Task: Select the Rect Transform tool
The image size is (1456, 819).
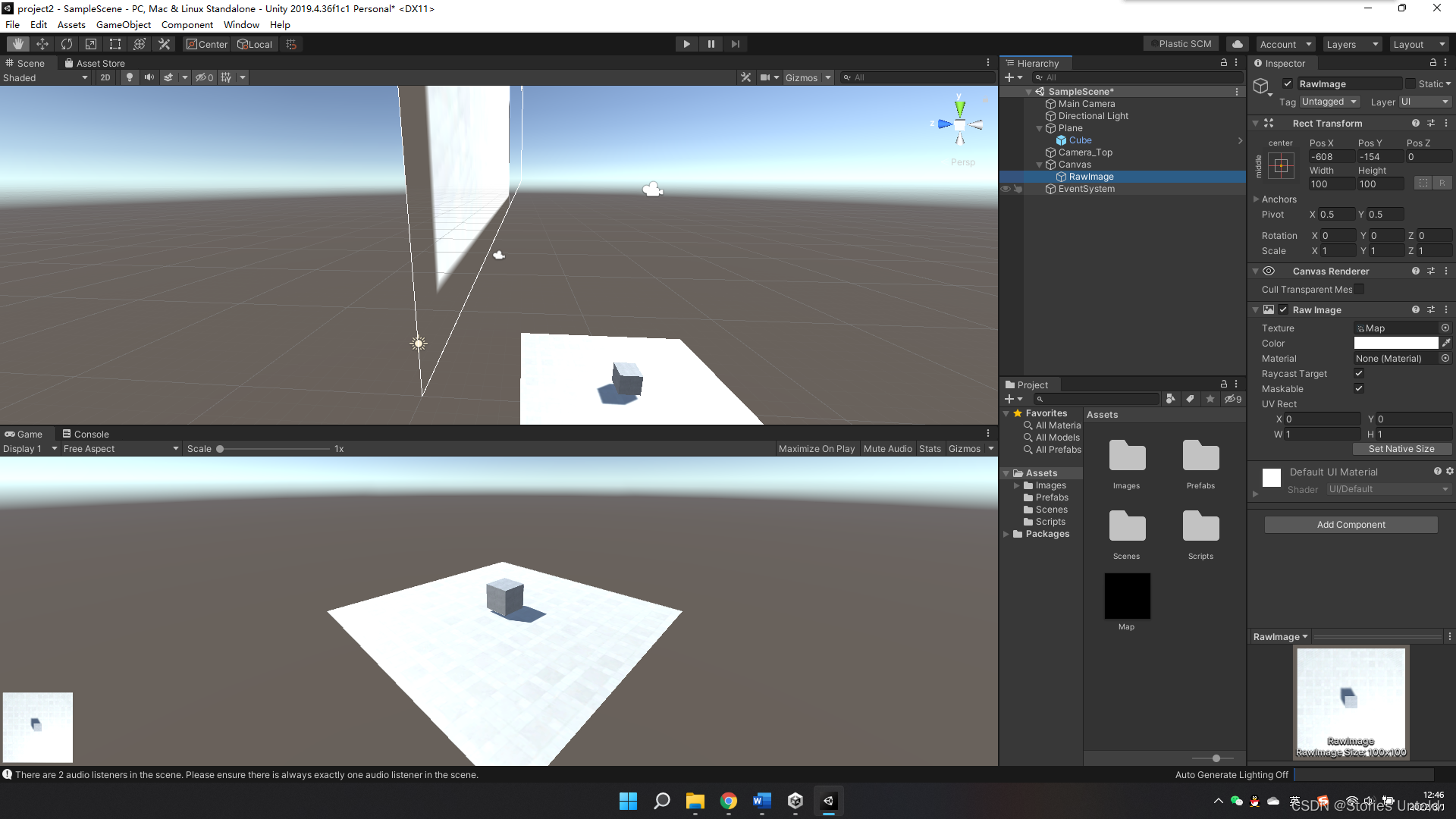Action: [115, 44]
